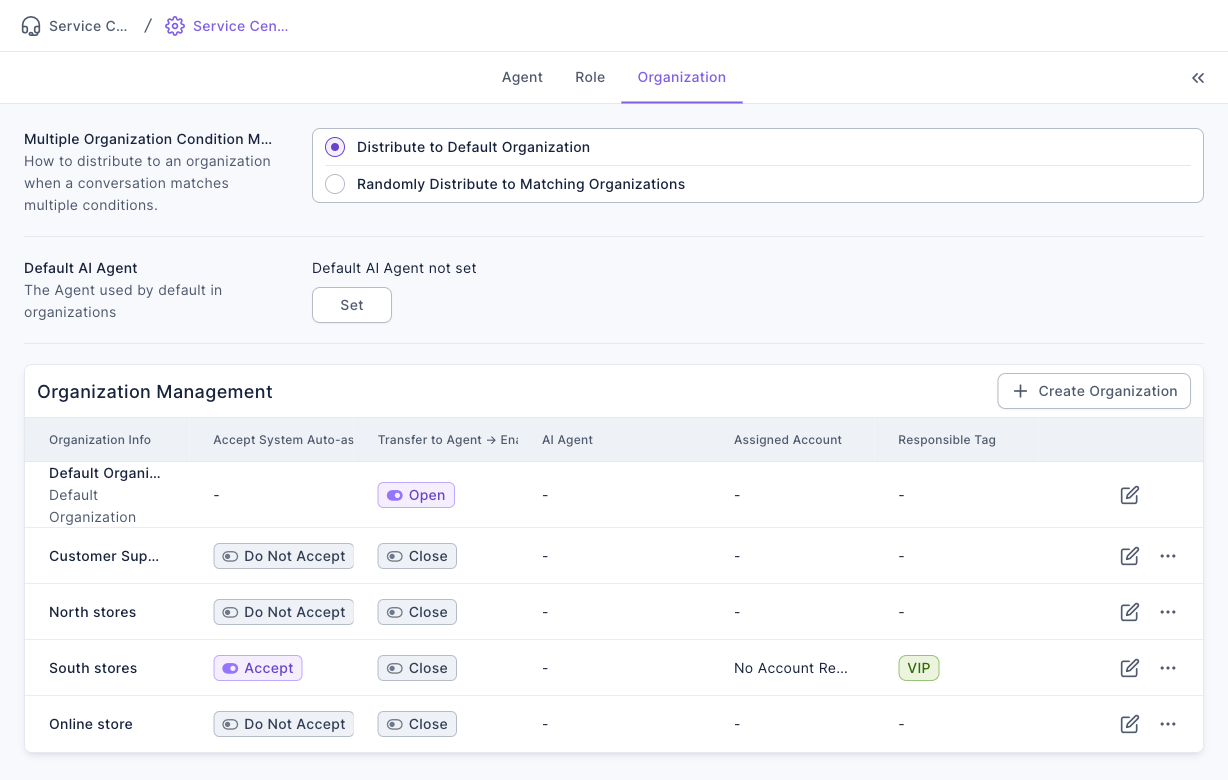Toggle Do Not Accept for Customer Support
Screen dimensions: 1228x780
click(x=283, y=556)
